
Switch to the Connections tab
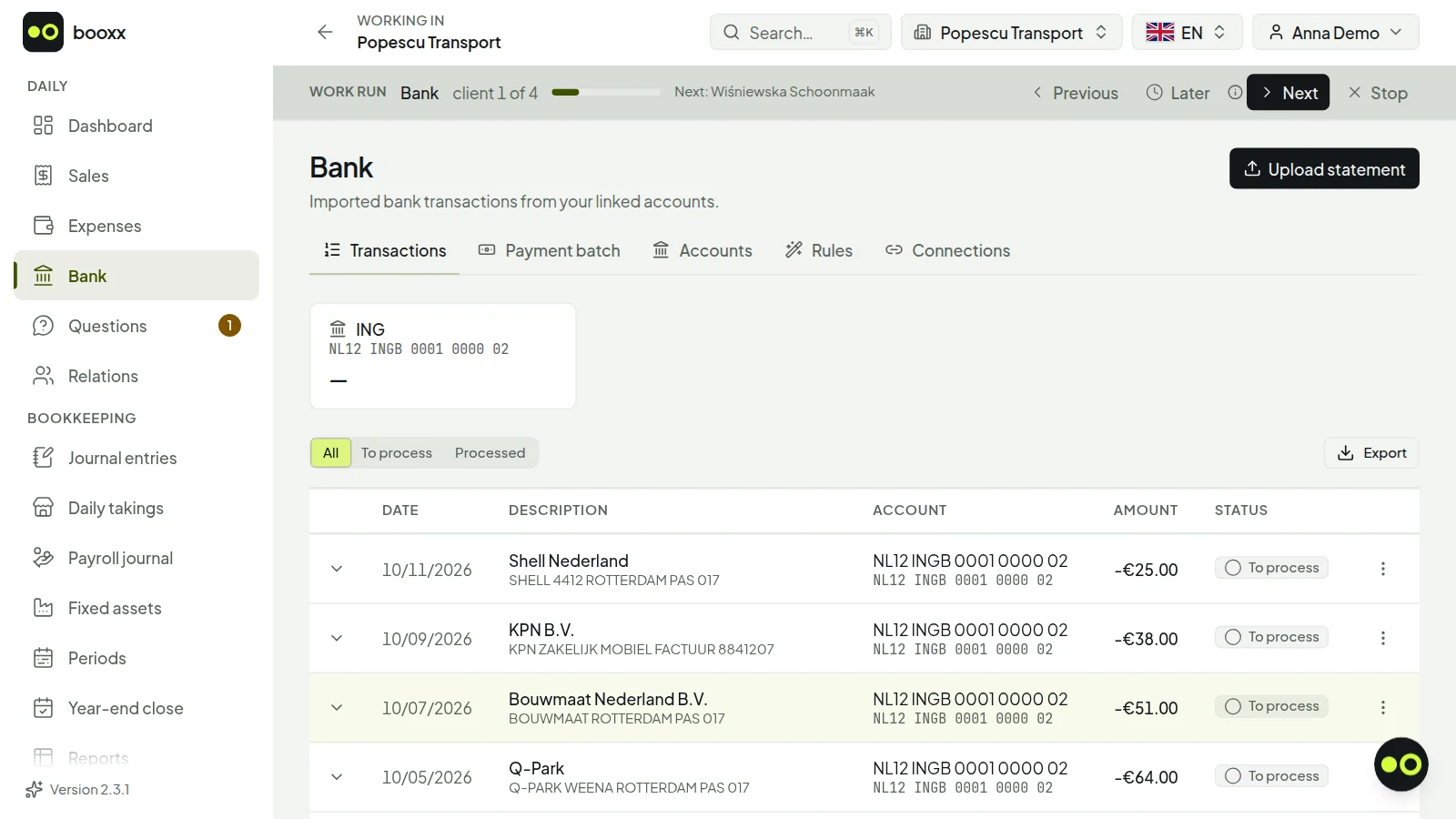947,250
